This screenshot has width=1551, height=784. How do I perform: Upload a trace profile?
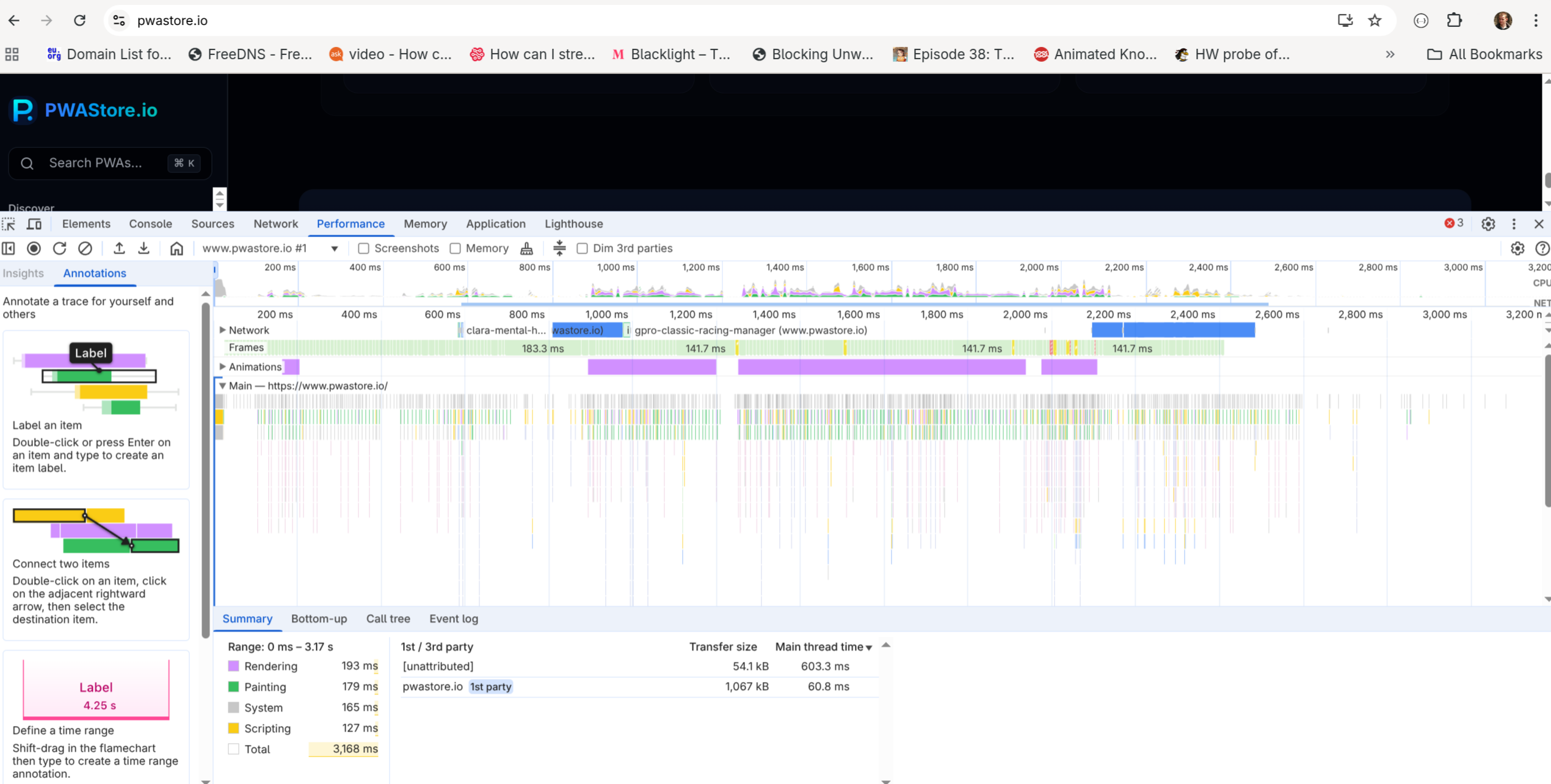(119, 248)
